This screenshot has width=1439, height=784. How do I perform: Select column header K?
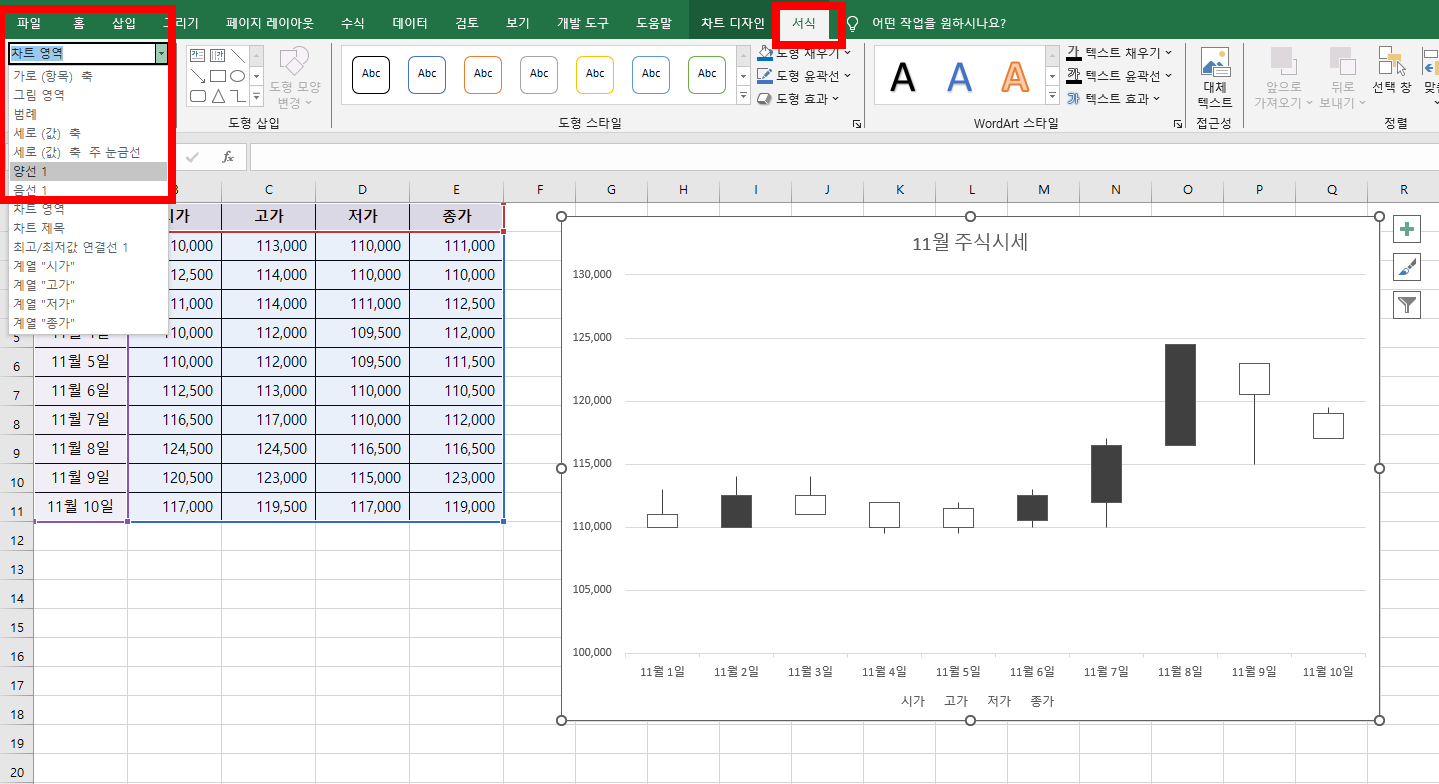click(x=899, y=189)
